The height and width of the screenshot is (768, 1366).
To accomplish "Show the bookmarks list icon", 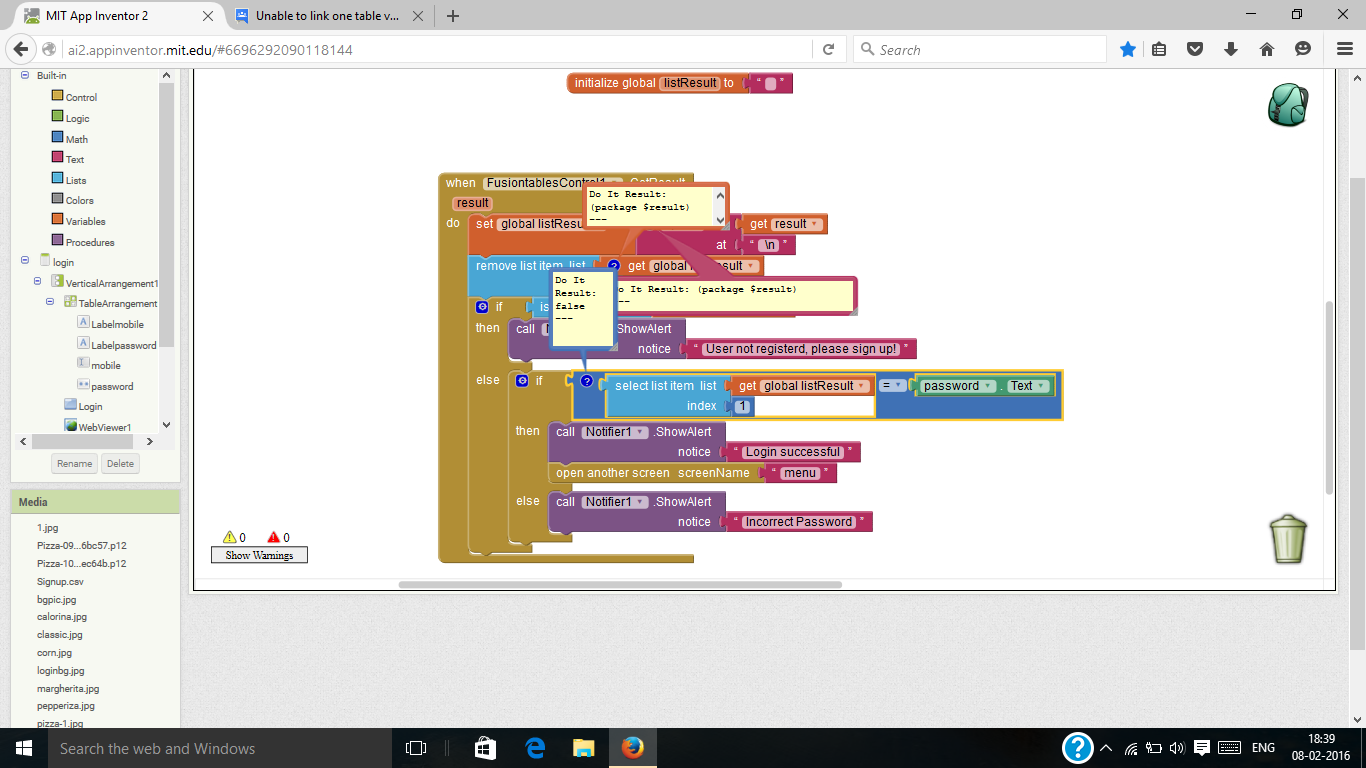I will click(x=1159, y=49).
